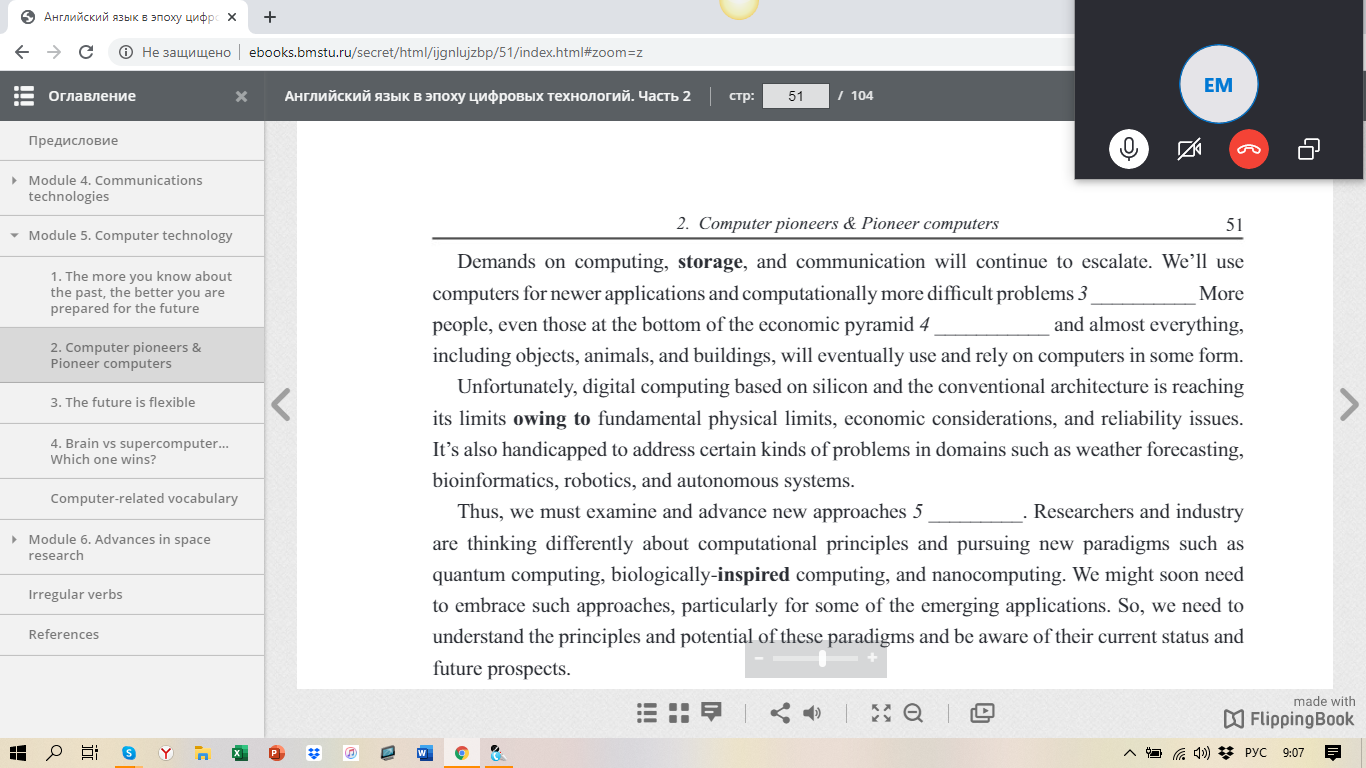The height and width of the screenshot is (768, 1366).
Task: Show page thumbnails grid view
Action: tap(679, 713)
